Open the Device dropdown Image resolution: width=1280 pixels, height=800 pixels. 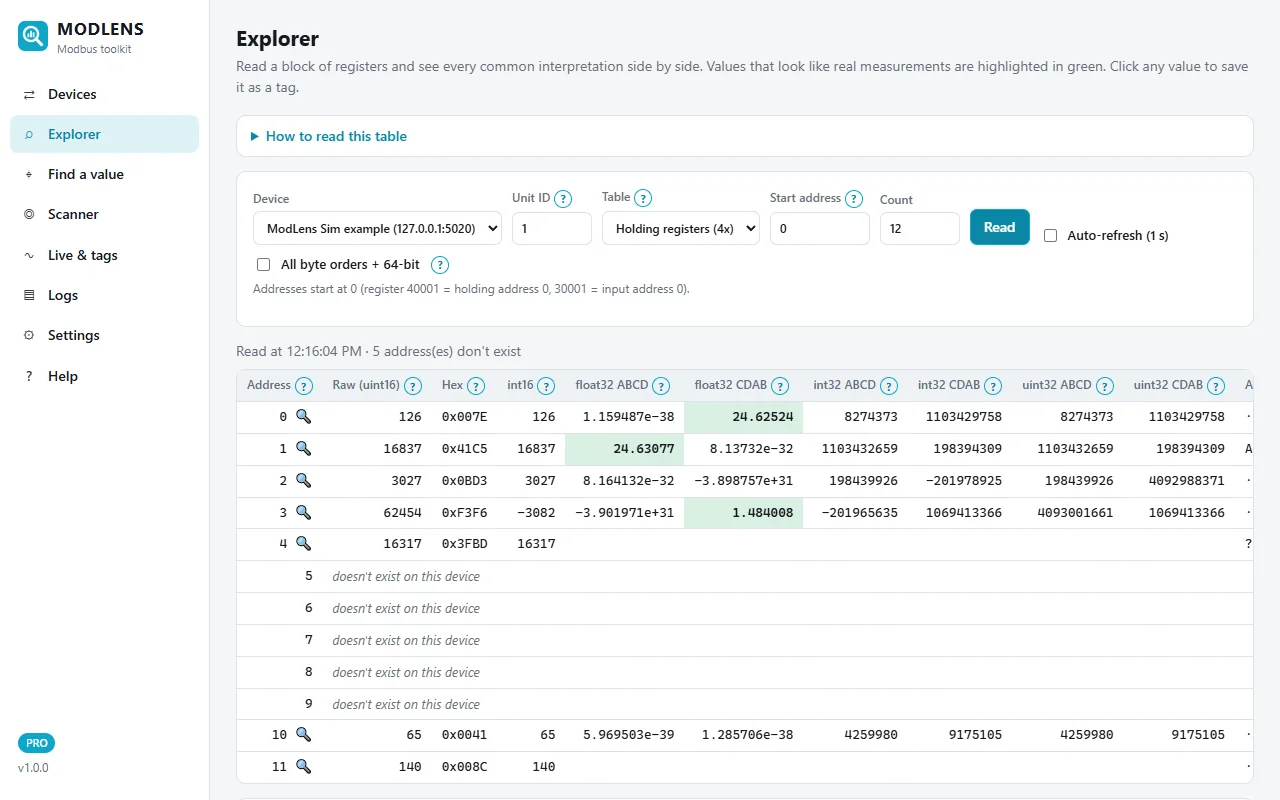(377, 228)
